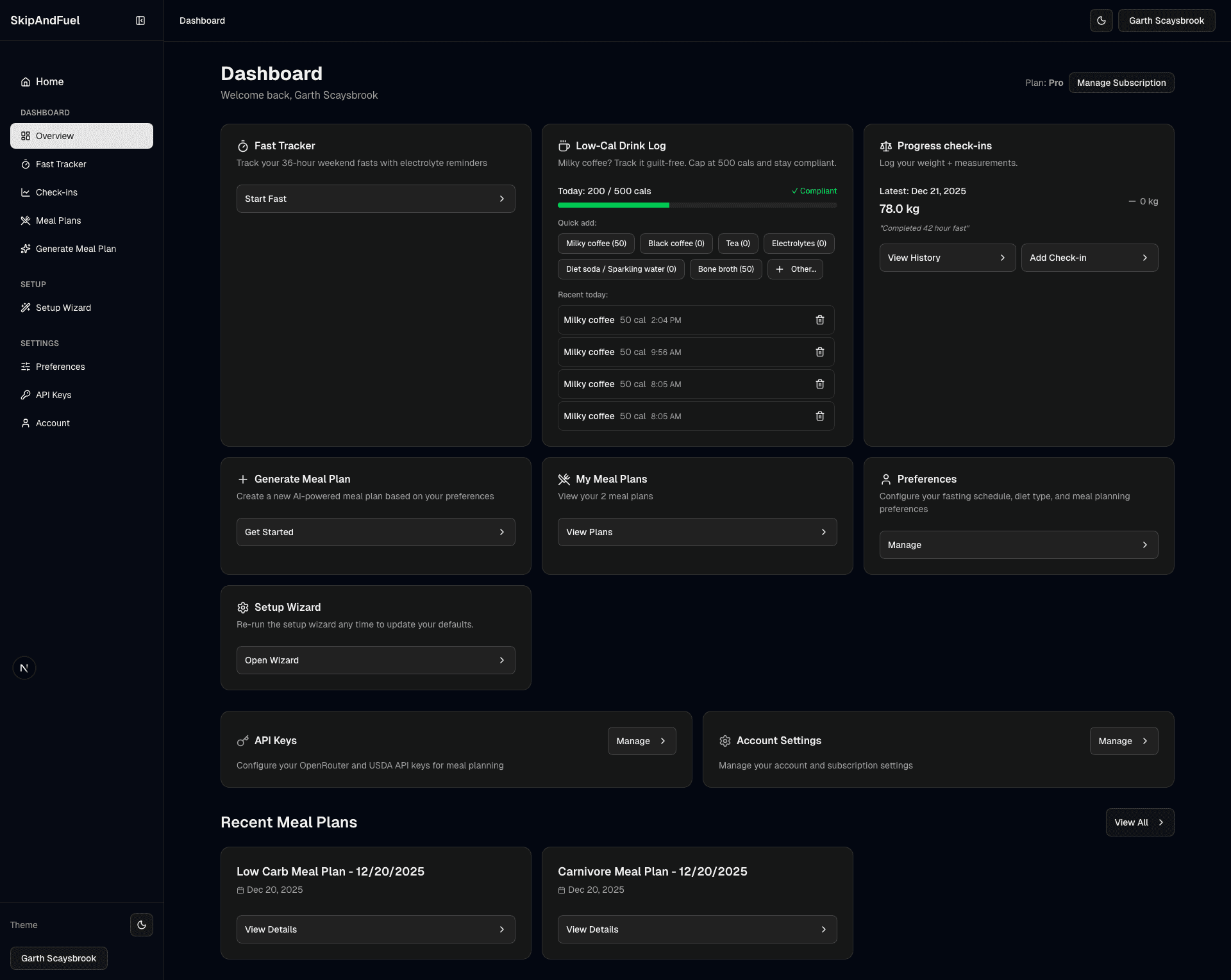
Task: Toggle the sidebar panel icon next to SkipAndFuel
Action: [x=140, y=20]
